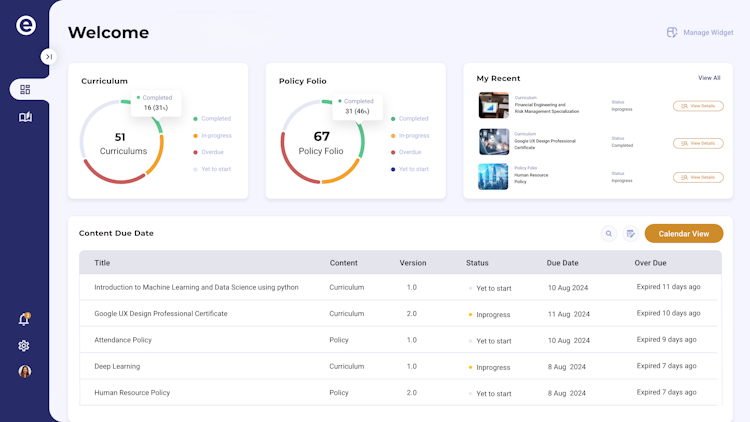Click the Due Date column header

click(562, 263)
